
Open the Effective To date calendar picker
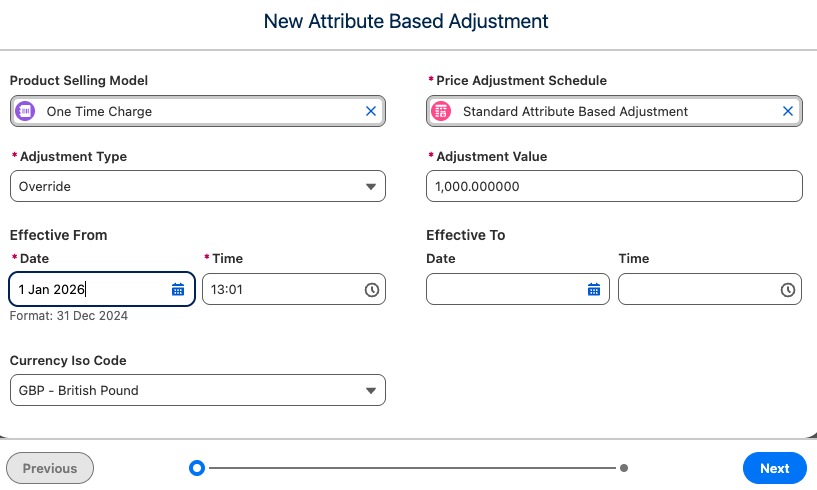594,289
